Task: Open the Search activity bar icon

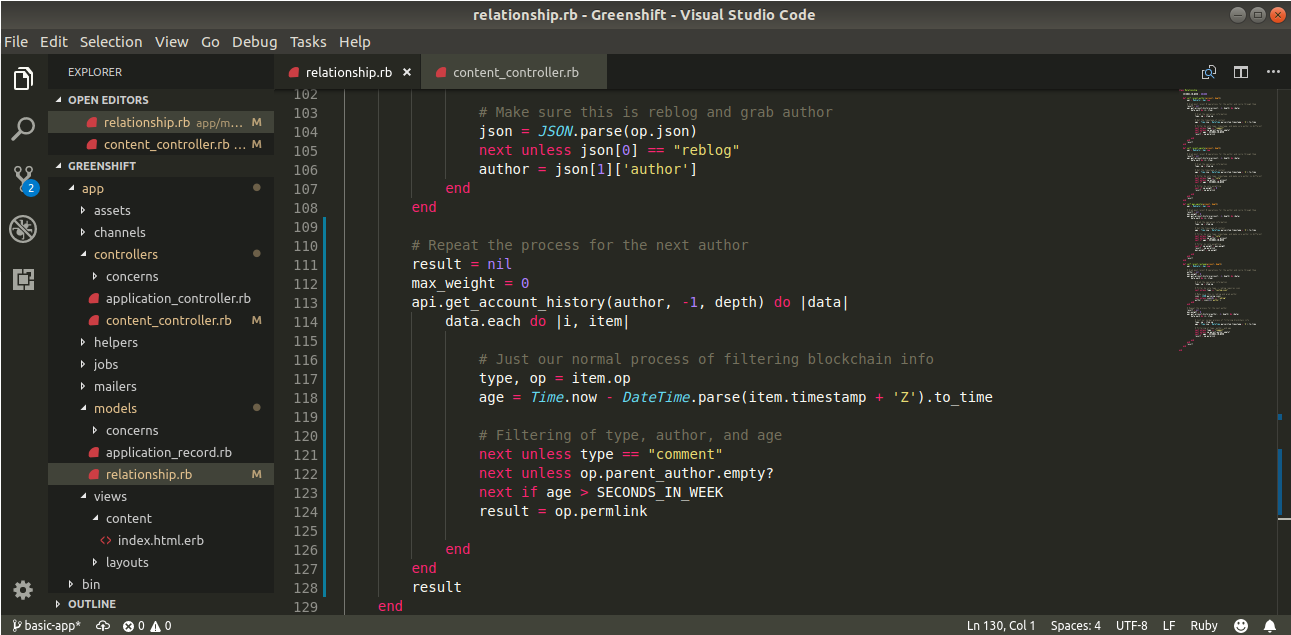Action: [x=24, y=129]
